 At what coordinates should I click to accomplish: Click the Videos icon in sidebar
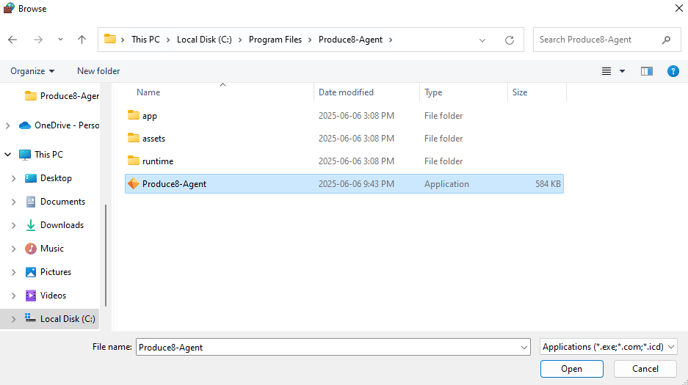tap(30, 295)
